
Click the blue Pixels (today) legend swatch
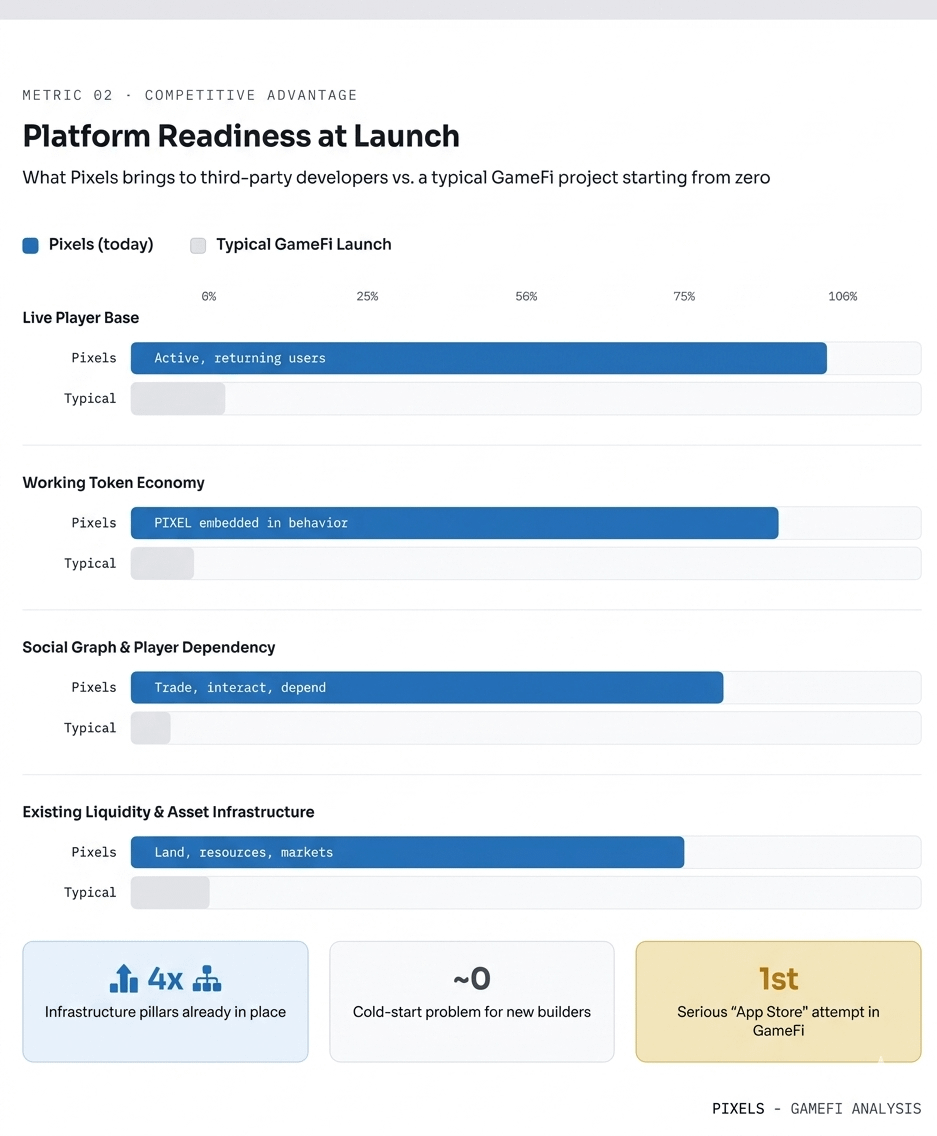[30, 246]
